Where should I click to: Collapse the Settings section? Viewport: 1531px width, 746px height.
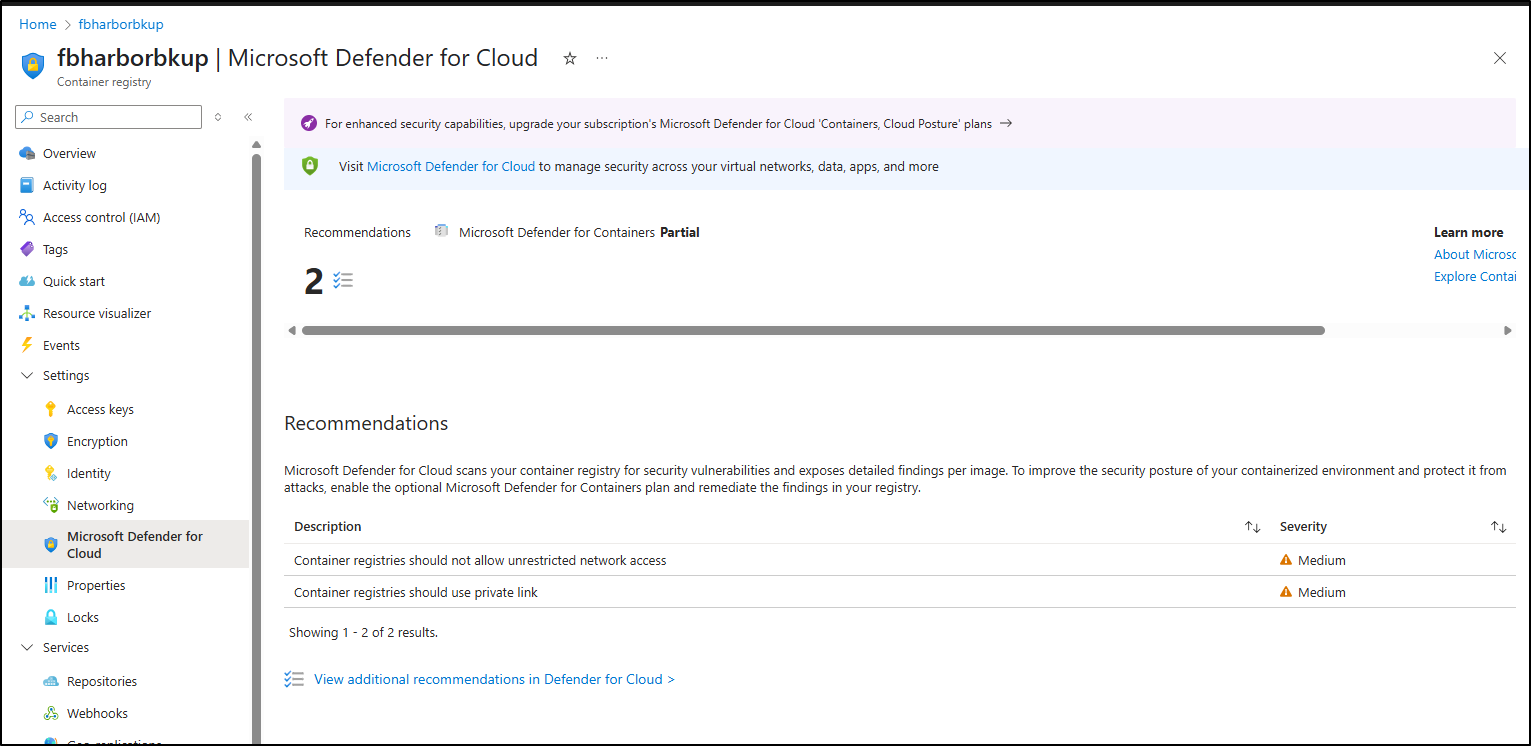[x=27, y=376]
